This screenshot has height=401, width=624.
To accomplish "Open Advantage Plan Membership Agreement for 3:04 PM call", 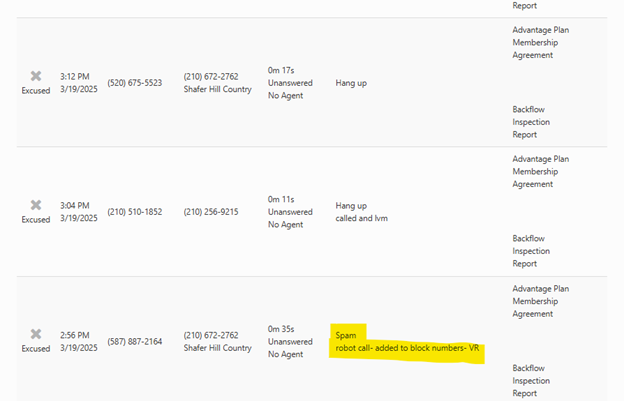I will [x=540, y=171].
